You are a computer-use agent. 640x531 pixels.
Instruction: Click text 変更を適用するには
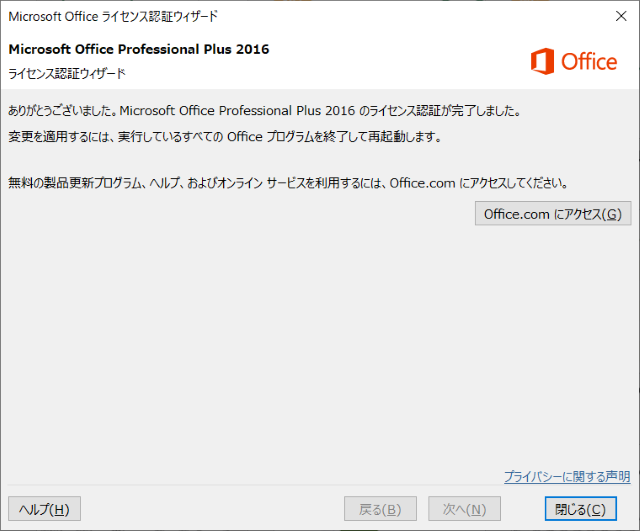pos(59,136)
